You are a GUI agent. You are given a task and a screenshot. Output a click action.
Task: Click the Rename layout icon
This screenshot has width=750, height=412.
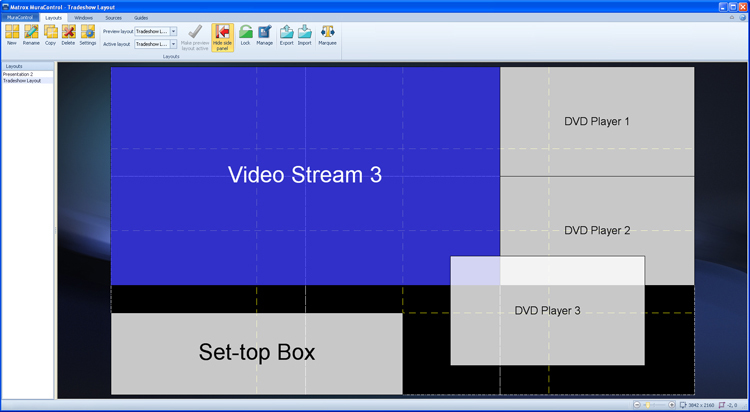31,36
